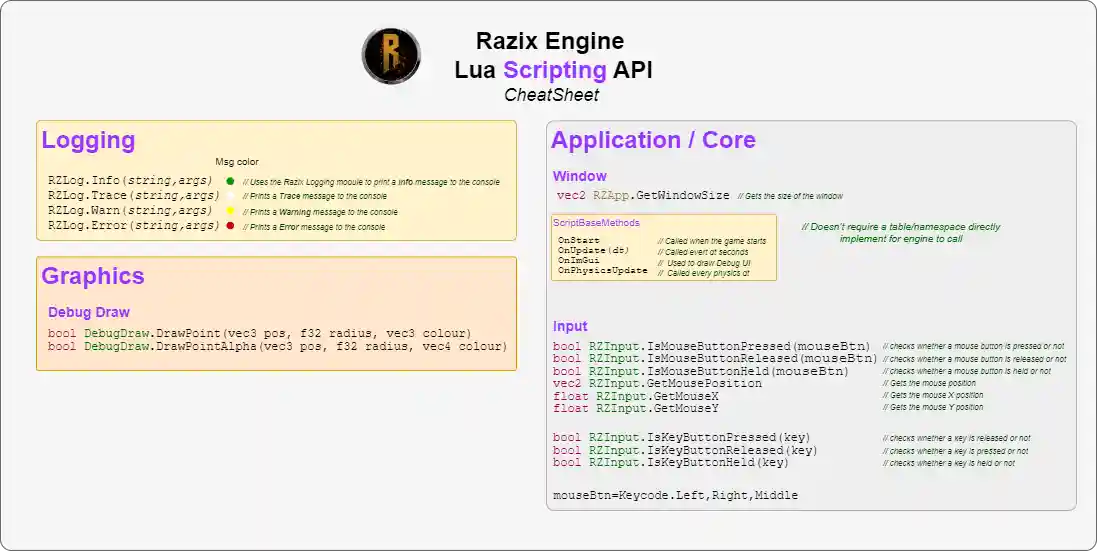Viewport: 1098px width, 551px height.
Task: Click 'Prints a Error message to the console'
Action: tap(314, 228)
